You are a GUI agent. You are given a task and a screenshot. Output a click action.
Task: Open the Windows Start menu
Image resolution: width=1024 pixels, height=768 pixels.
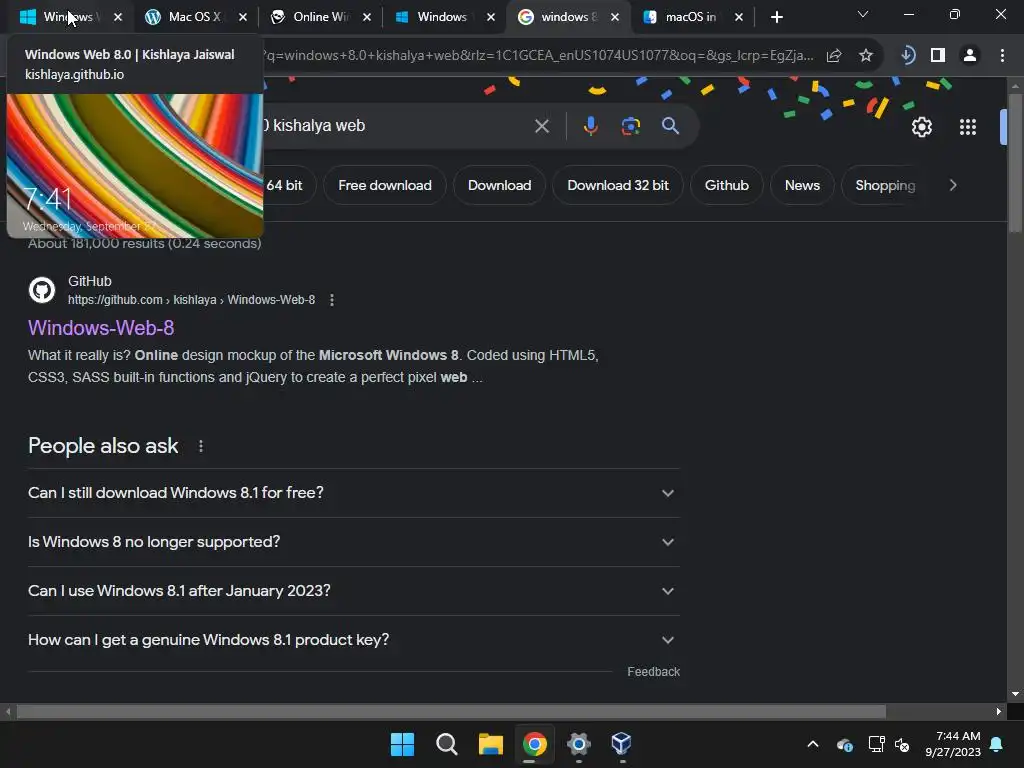click(x=402, y=744)
